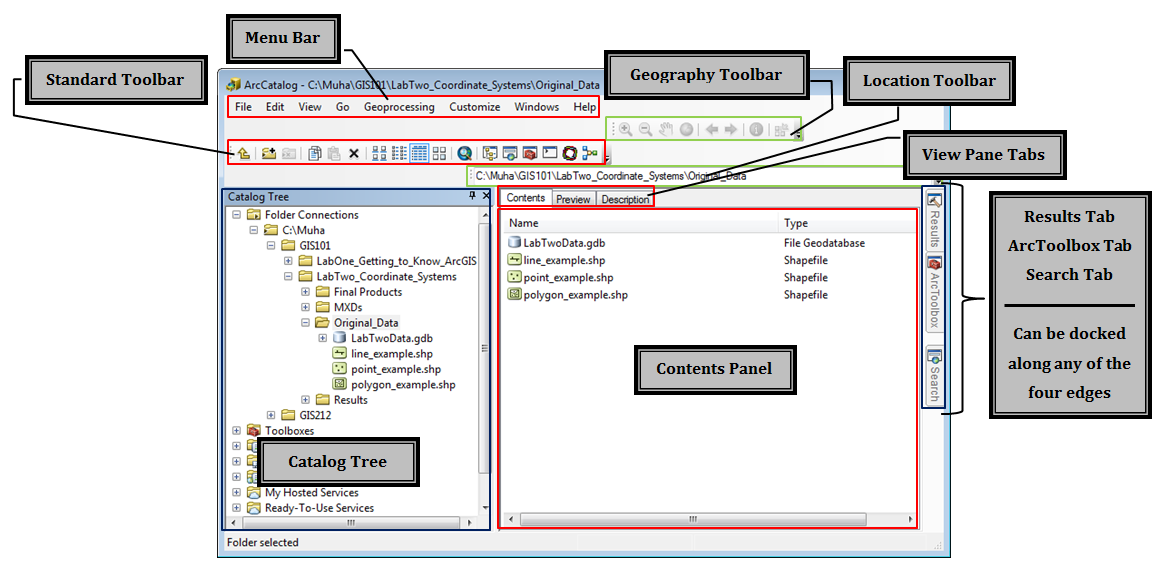Screen dimensions: 1167x569
Task: Switch to the Description tab
Action: pos(625,199)
